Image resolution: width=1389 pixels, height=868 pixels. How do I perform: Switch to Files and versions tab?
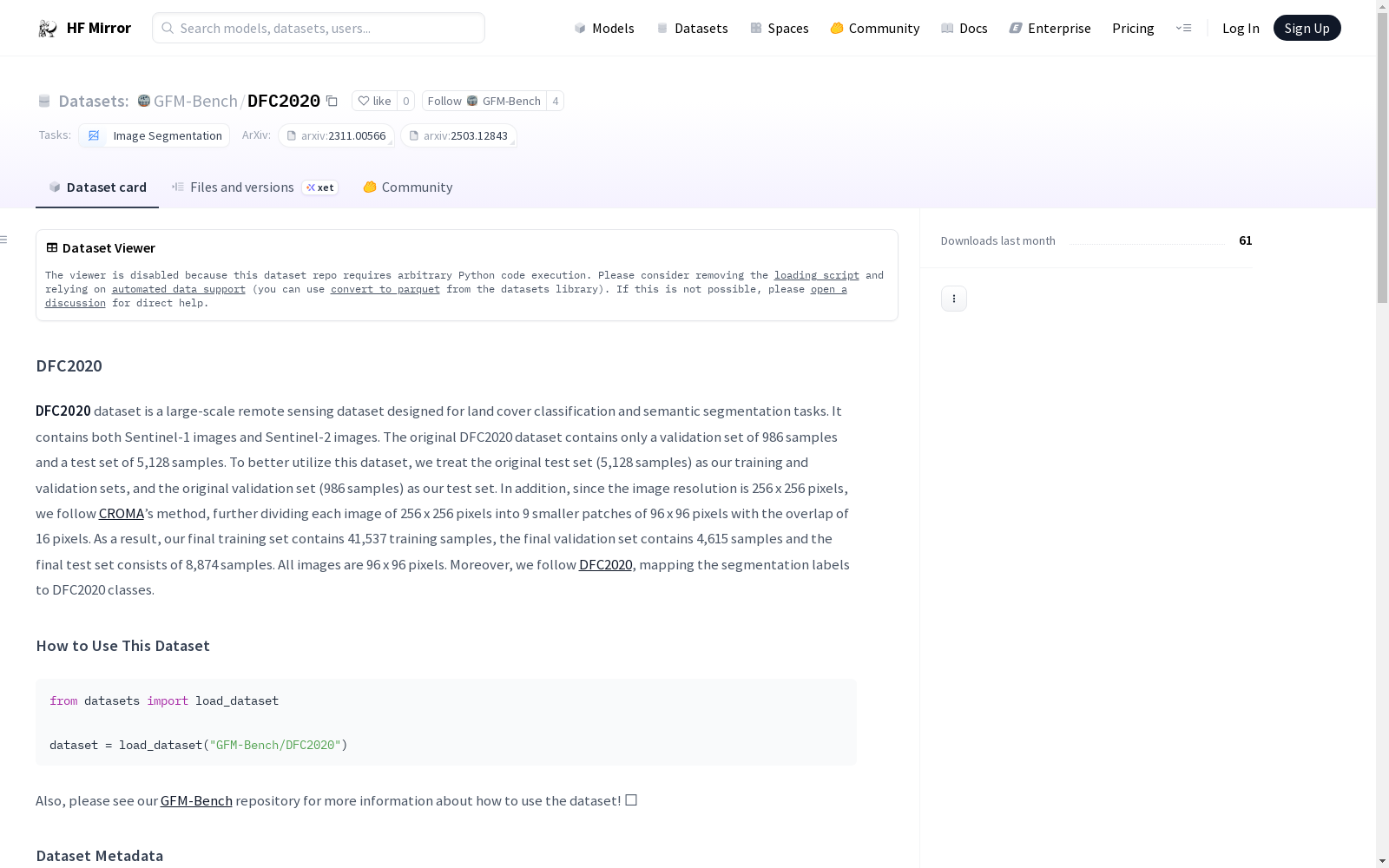241,187
